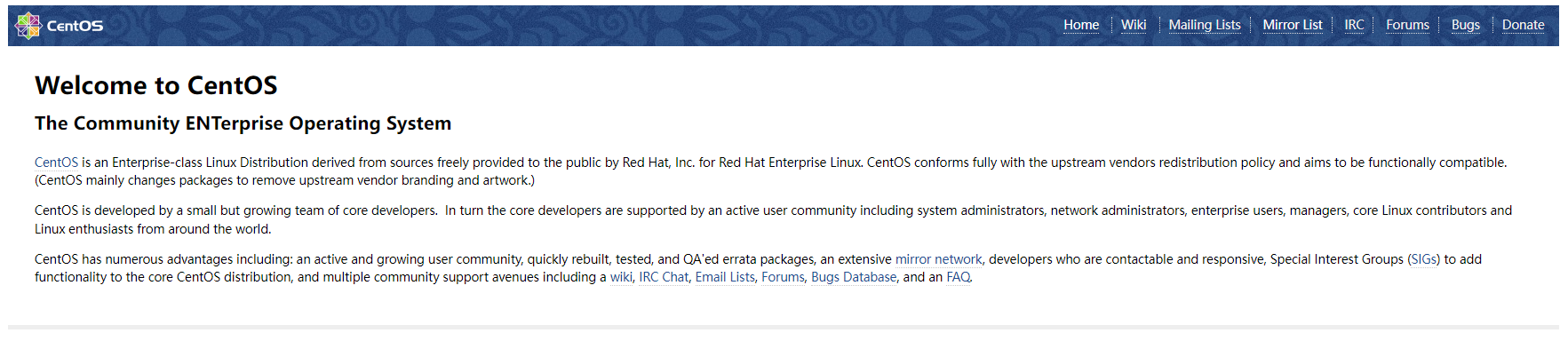Open Forums from the header bar
The height and width of the screenshot is (341, 1568).
[x=1407, y=25]
